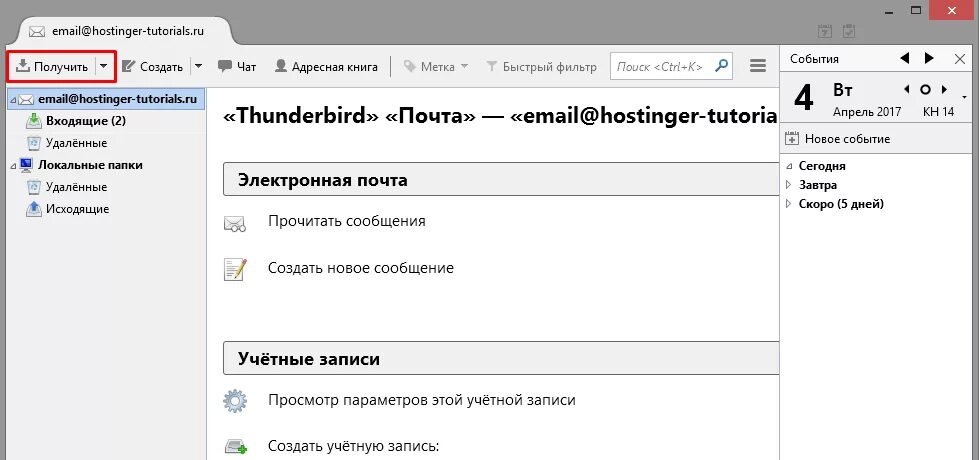This screenshot has width=979, height=460.
Task: Collapse the email@hostinger-tutorials.ru account tree
Action: [13, 100]
